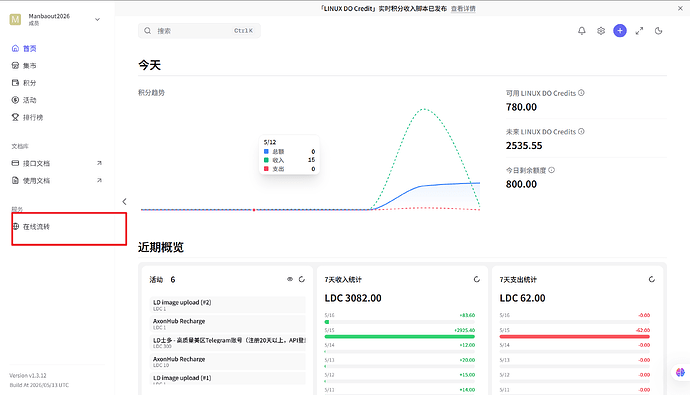The image size is (690, 395).
Task: Switch to dark mode with moon icon
Action: [x=658, y=31]
